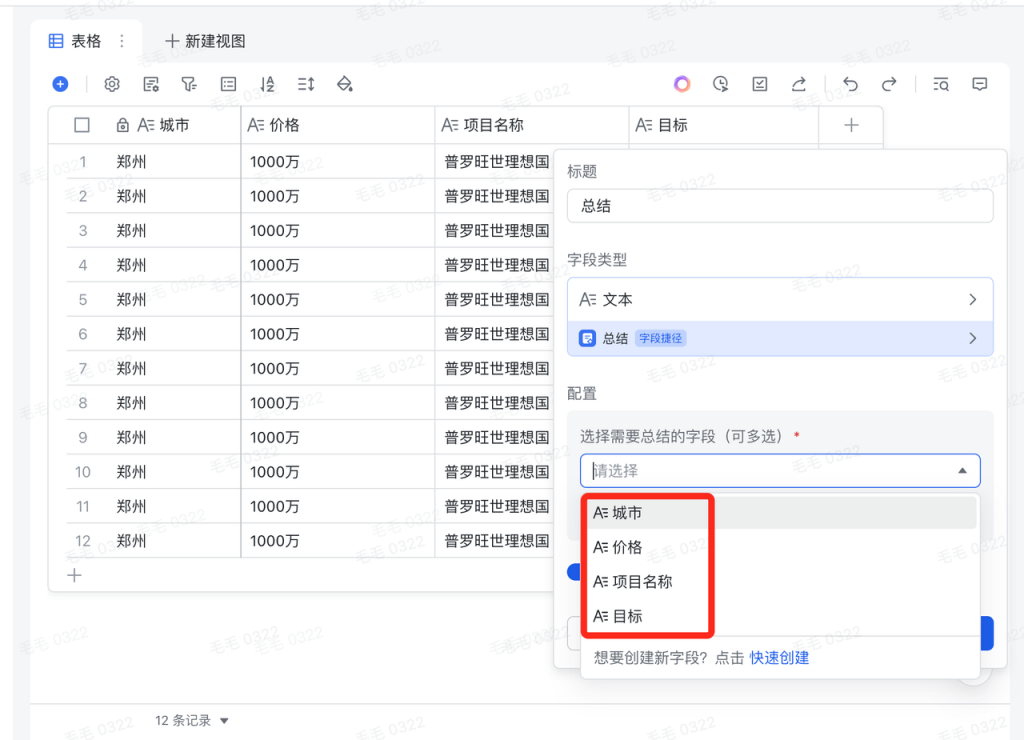Select 目标 in the dropdown list
The image size is (1024, 740).
click(780, 616)
